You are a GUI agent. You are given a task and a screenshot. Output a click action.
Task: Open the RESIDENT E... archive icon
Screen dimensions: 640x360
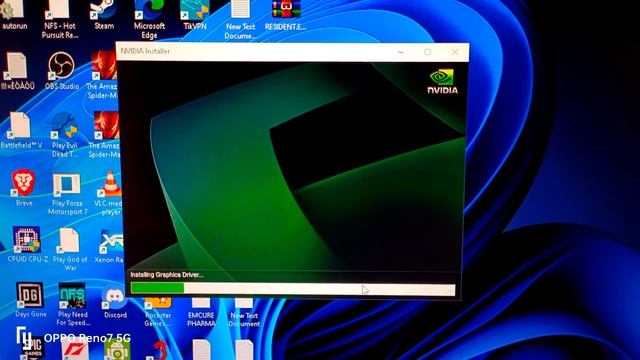pyautogui.click(x=286, y=15)
